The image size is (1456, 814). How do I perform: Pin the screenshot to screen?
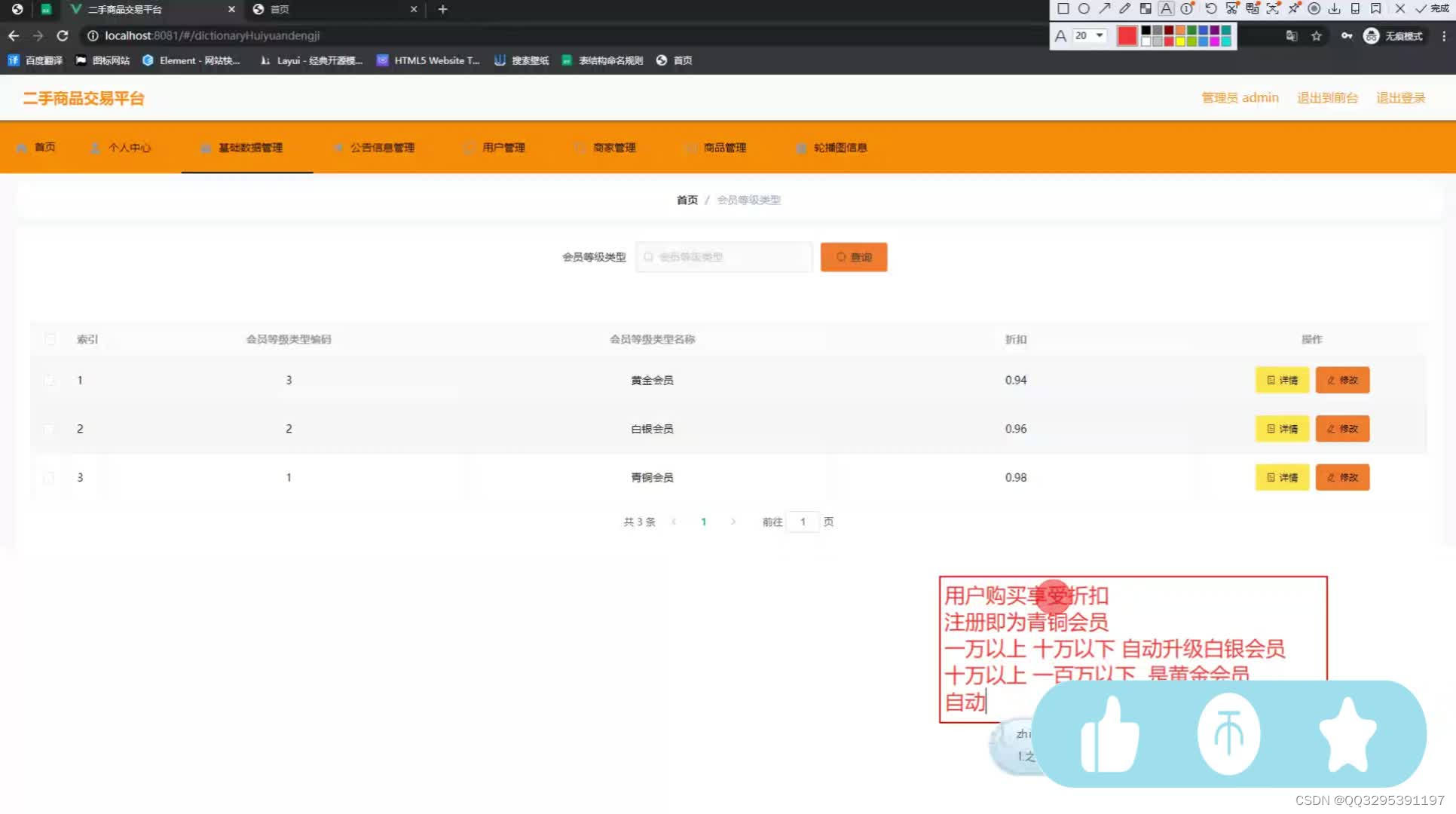pyautogui.click(x=1294, y=9)
